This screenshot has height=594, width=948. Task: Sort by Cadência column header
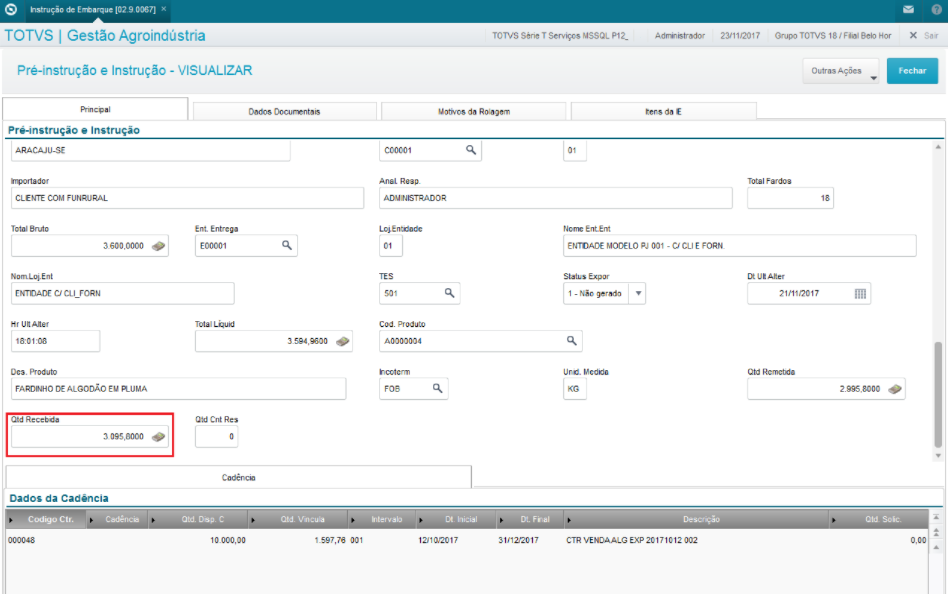click(118, 519)
